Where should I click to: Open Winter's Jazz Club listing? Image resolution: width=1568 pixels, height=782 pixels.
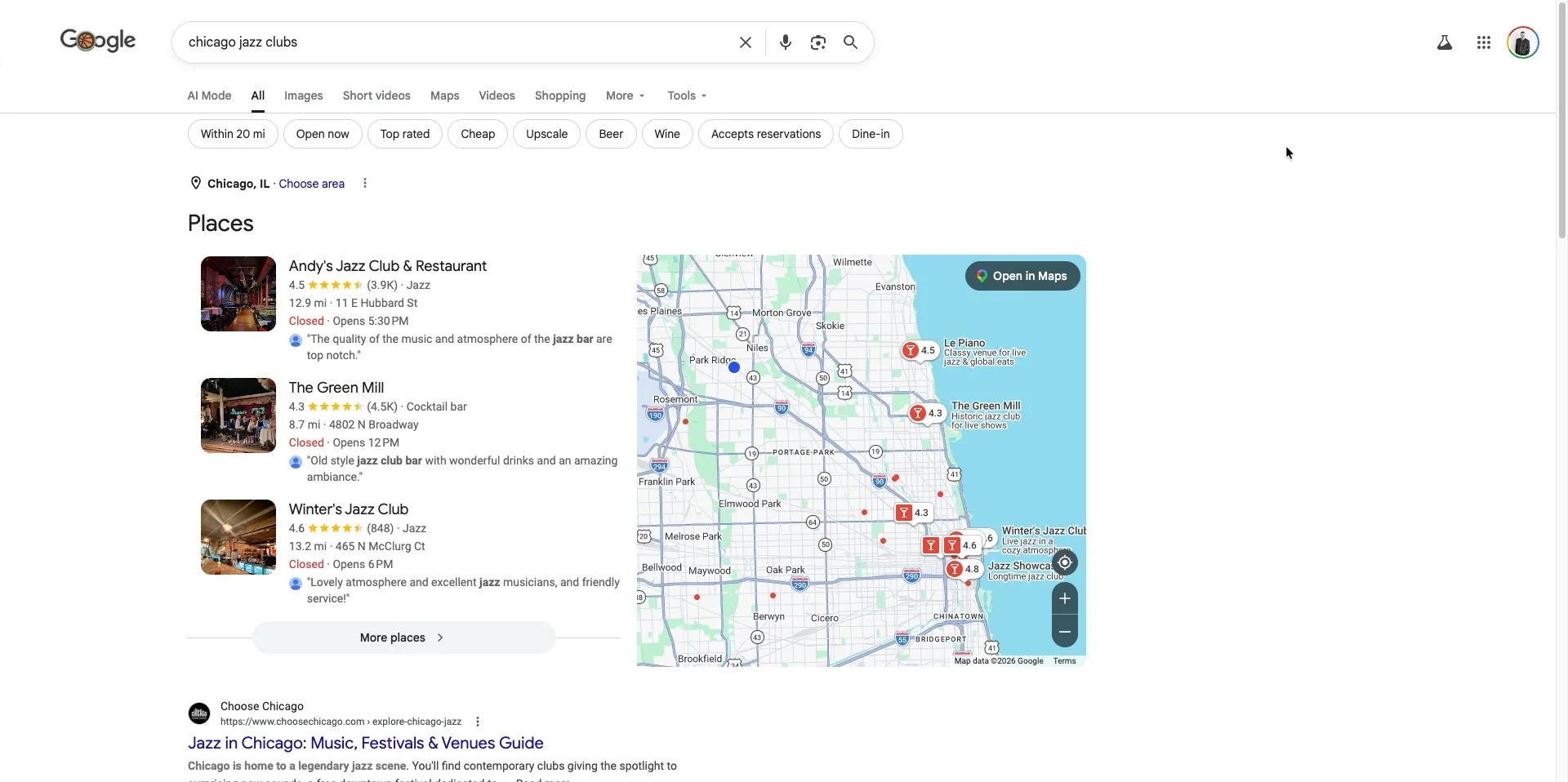(x=348, y=509)
